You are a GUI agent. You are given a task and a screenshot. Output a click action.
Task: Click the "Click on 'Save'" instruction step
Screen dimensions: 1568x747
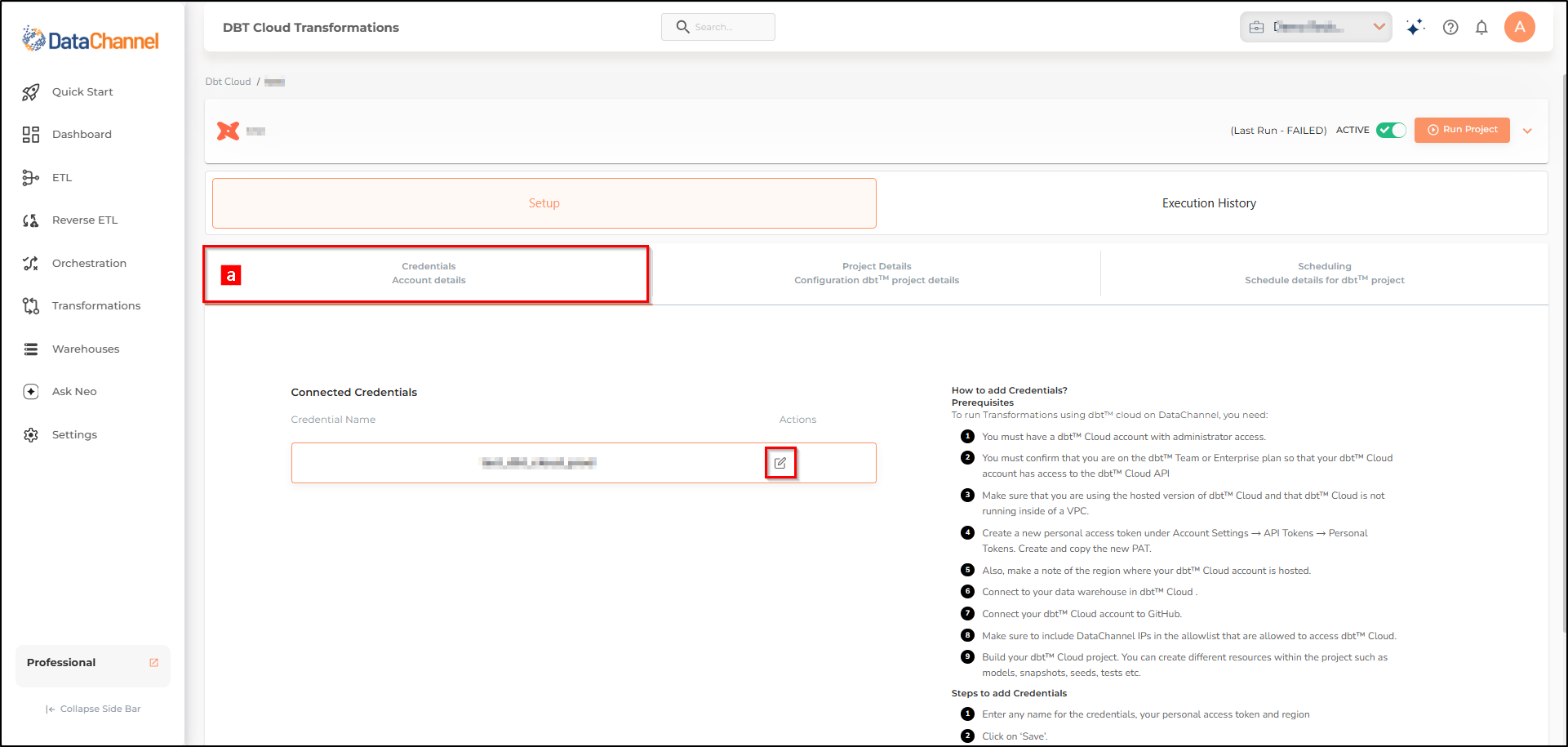tap(1015, 736)
